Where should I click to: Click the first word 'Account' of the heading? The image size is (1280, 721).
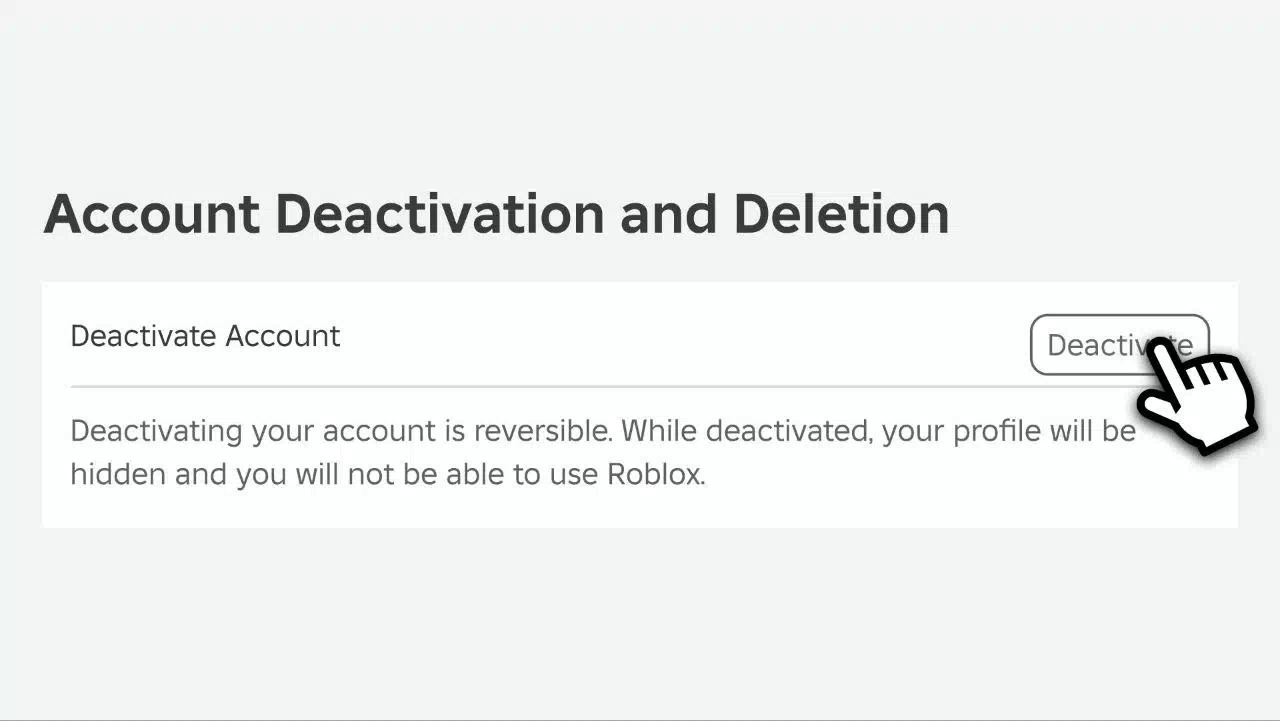click(152, 214)
